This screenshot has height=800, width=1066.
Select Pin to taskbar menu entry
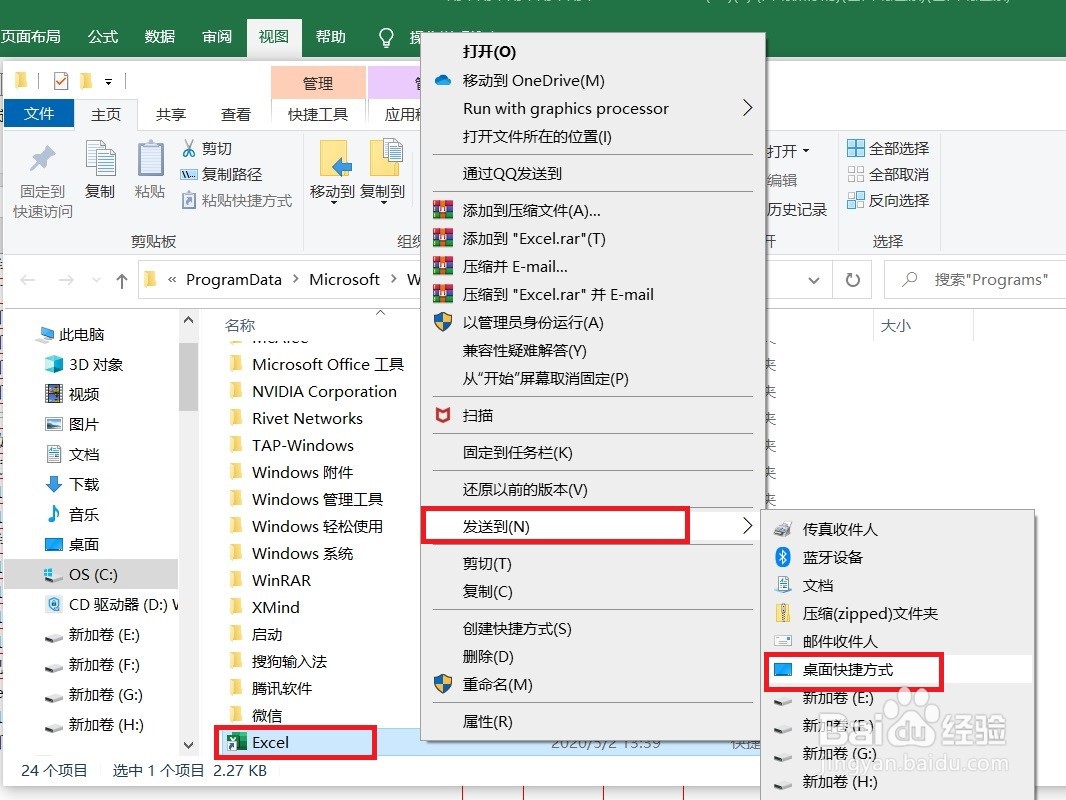tap(593, 453)
